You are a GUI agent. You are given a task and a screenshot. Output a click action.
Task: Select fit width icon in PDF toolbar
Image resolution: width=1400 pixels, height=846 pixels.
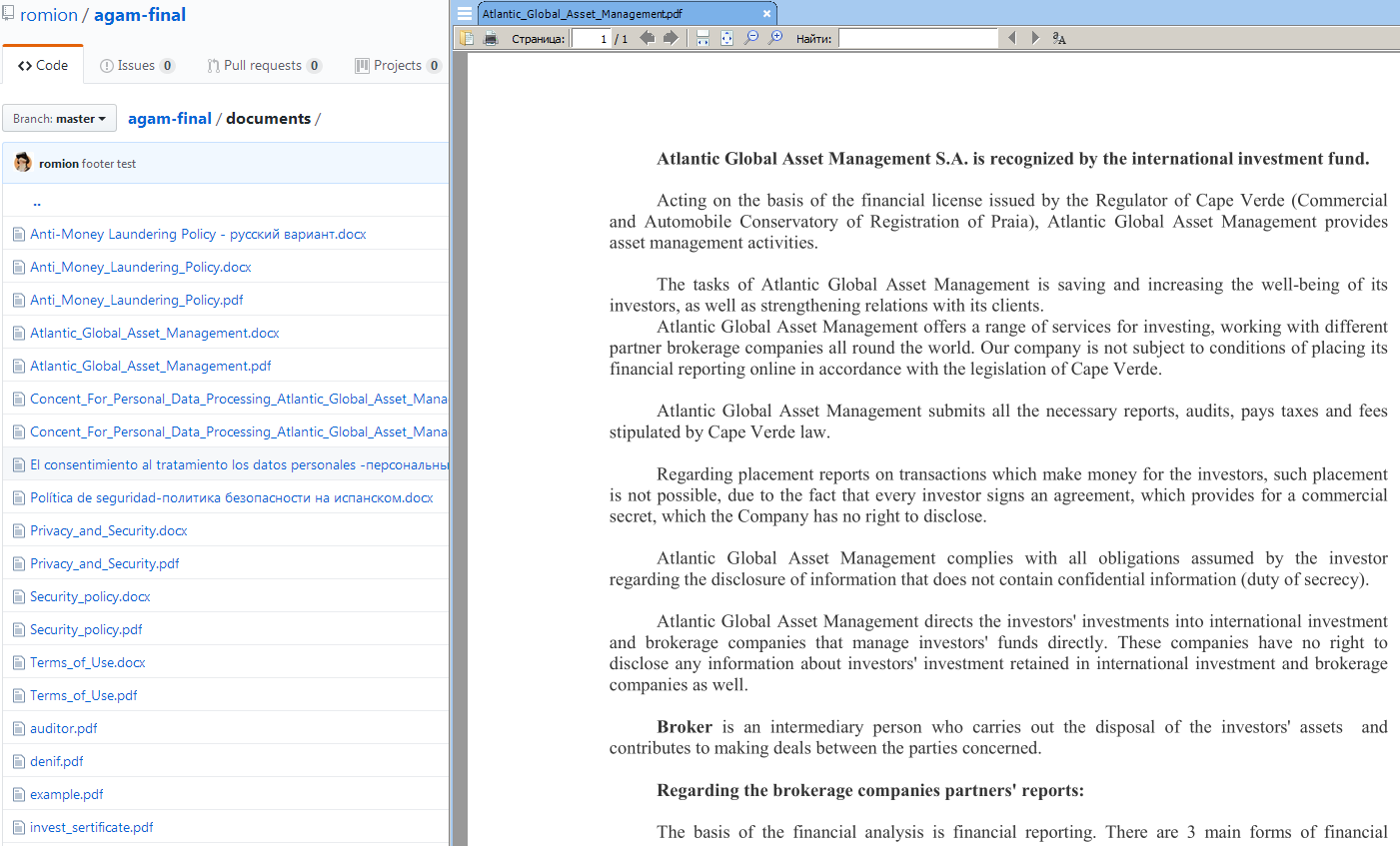(x=702, y=38)
